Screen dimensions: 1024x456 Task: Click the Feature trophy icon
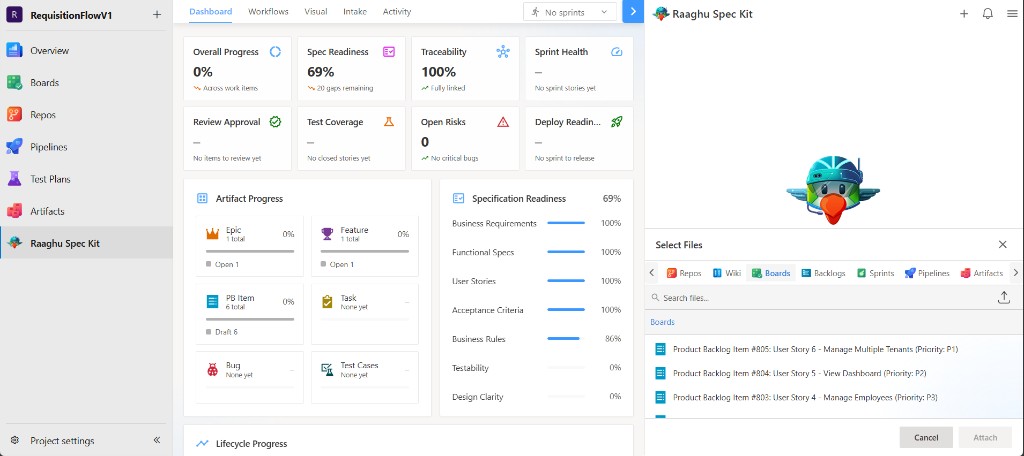(327, 233)
